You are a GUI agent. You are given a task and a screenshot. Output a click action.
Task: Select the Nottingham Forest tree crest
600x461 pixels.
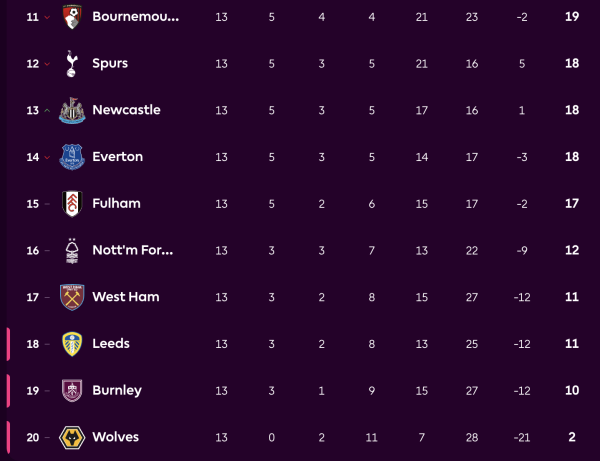click(x=72, y=250)
